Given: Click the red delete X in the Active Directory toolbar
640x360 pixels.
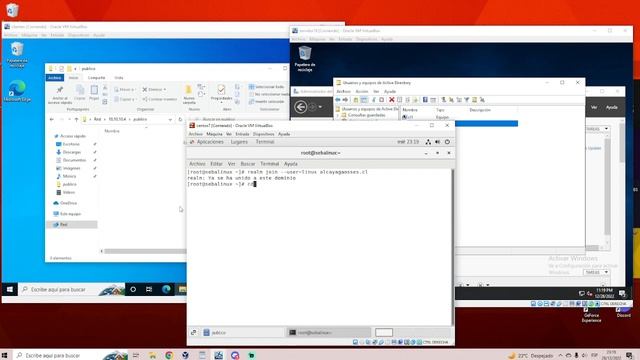Looking at the screenshot, I should coord(391,100).
